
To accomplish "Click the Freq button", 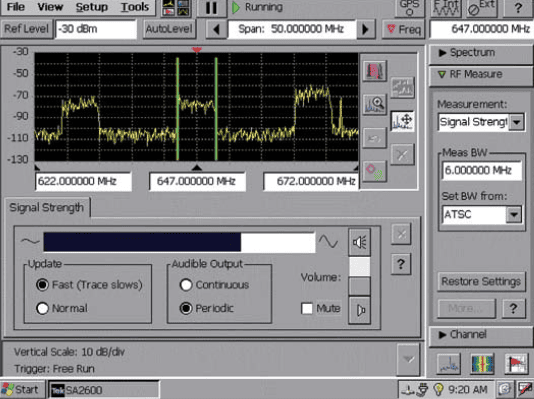I will tap(404, 29).
